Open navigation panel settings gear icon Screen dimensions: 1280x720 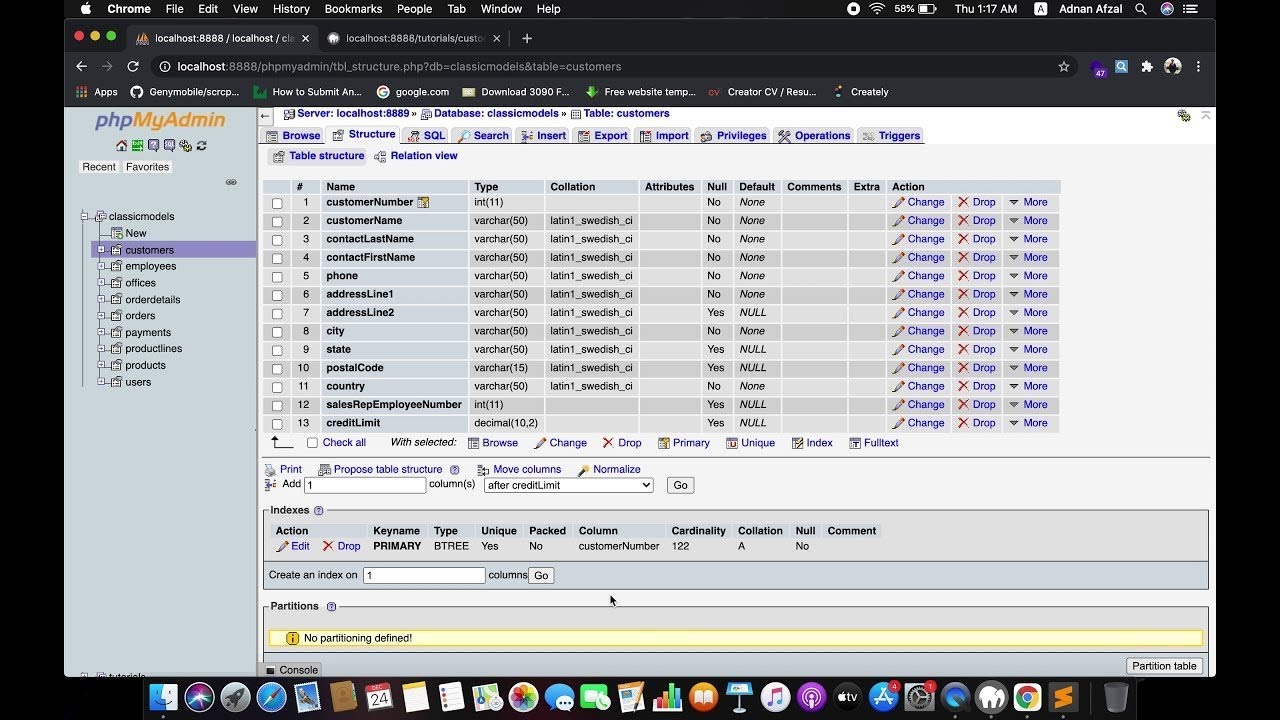pyautogui.click(x=186, y=145)
